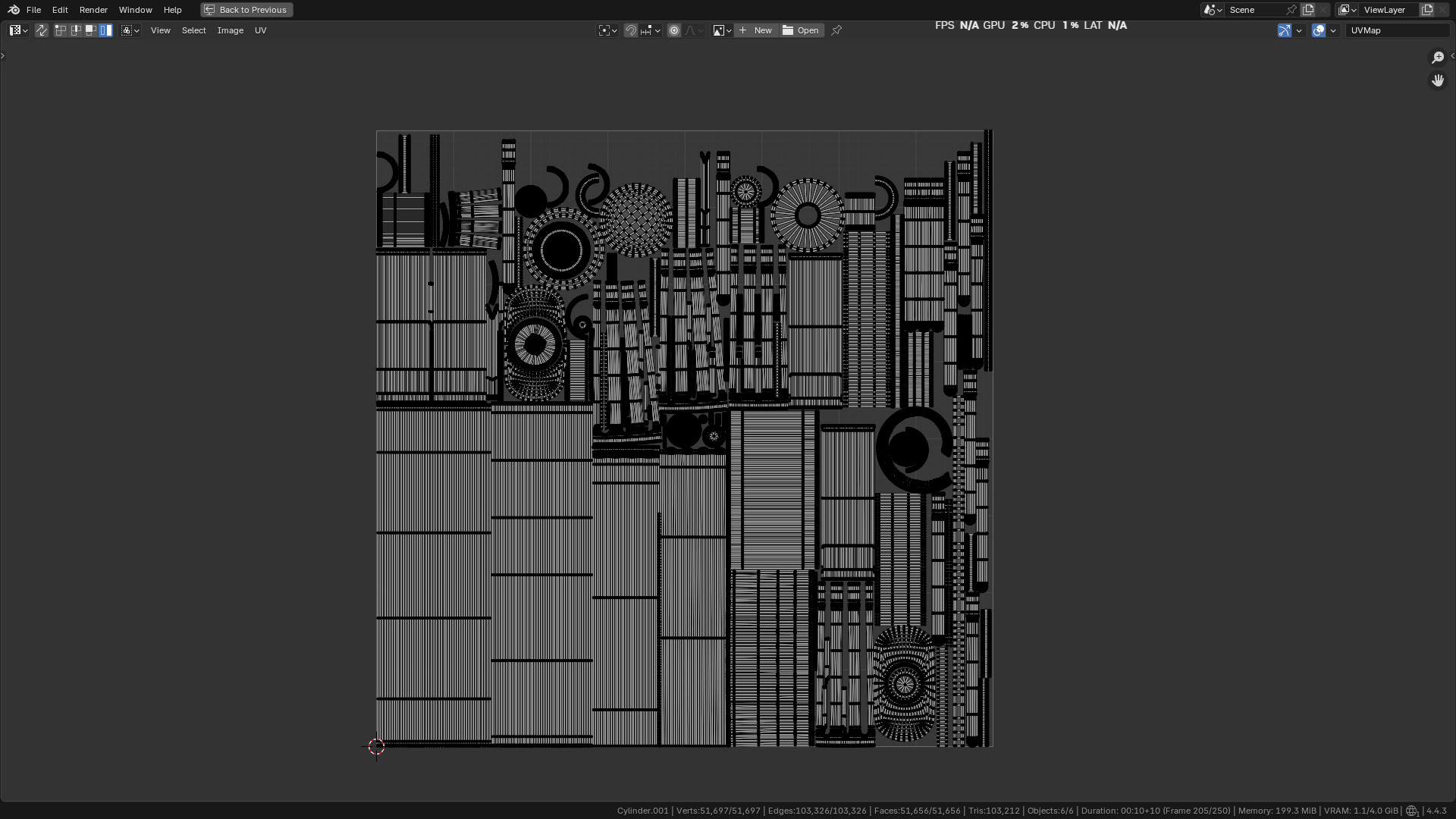Toggle the overlays display button
The width and height of the screenshot is (1456, 819).
pyautogui.click(x=1319, y=30)
